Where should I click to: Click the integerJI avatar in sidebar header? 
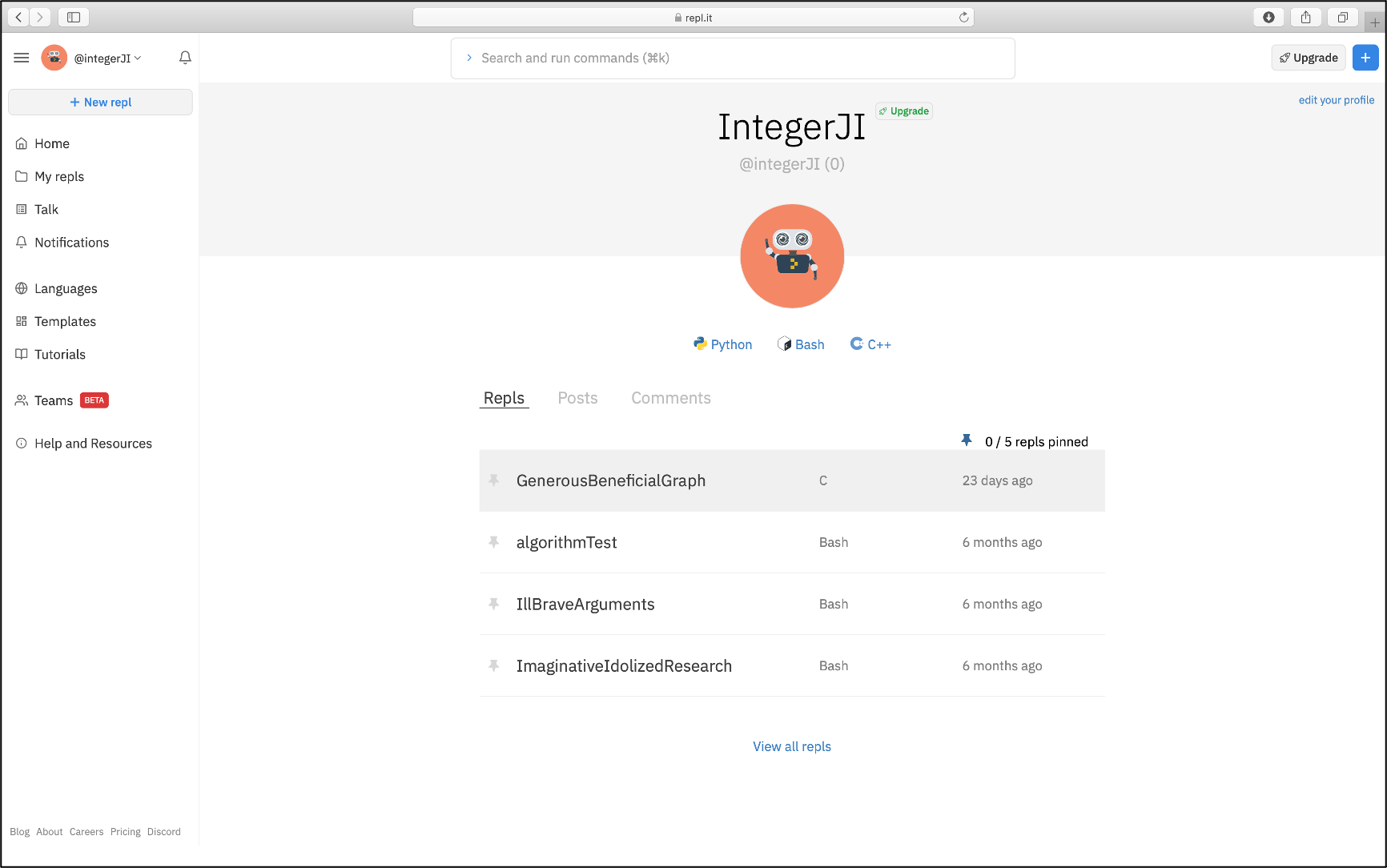(54, 58)
